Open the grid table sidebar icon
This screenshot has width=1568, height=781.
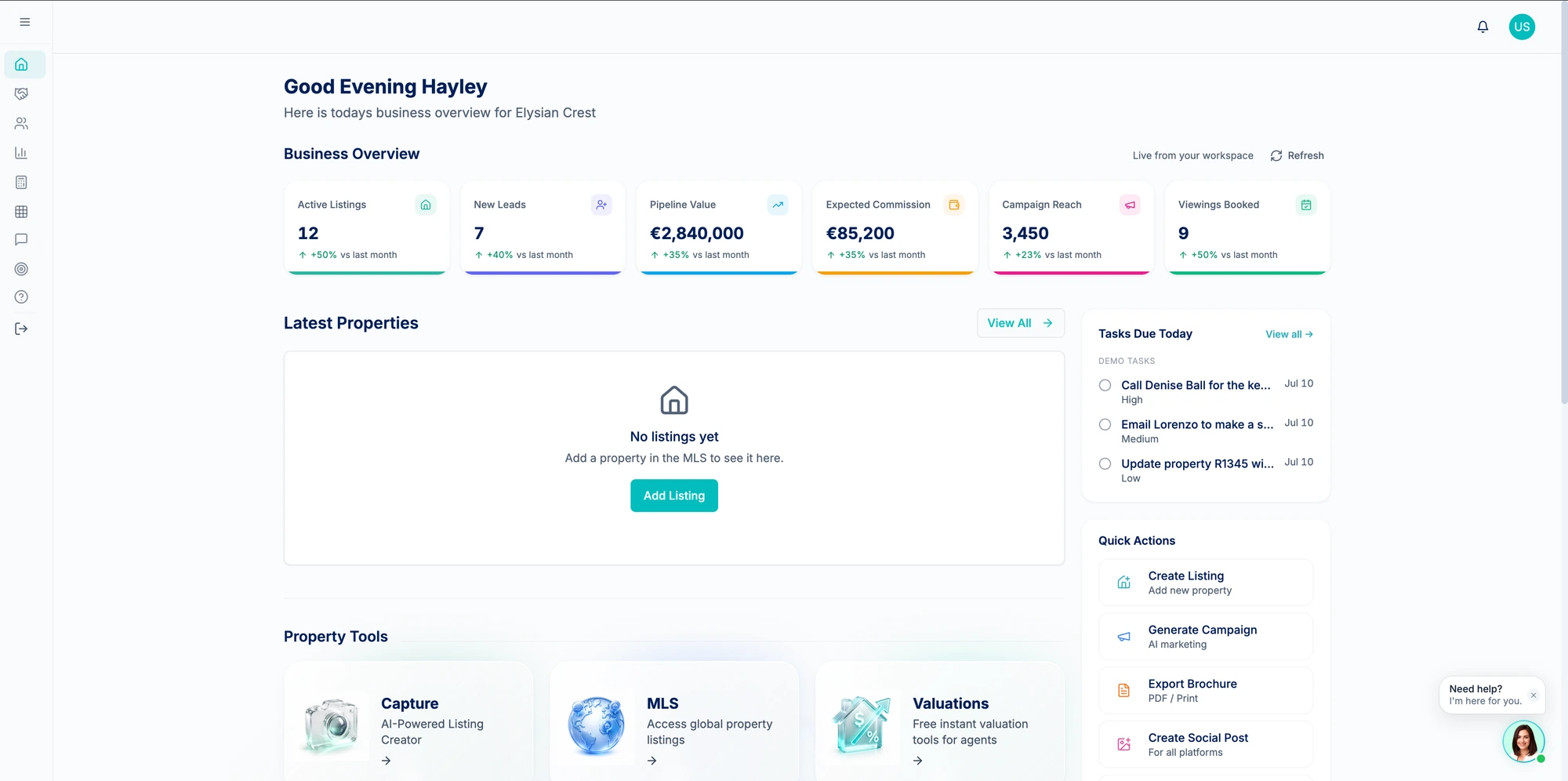[22, 212]
